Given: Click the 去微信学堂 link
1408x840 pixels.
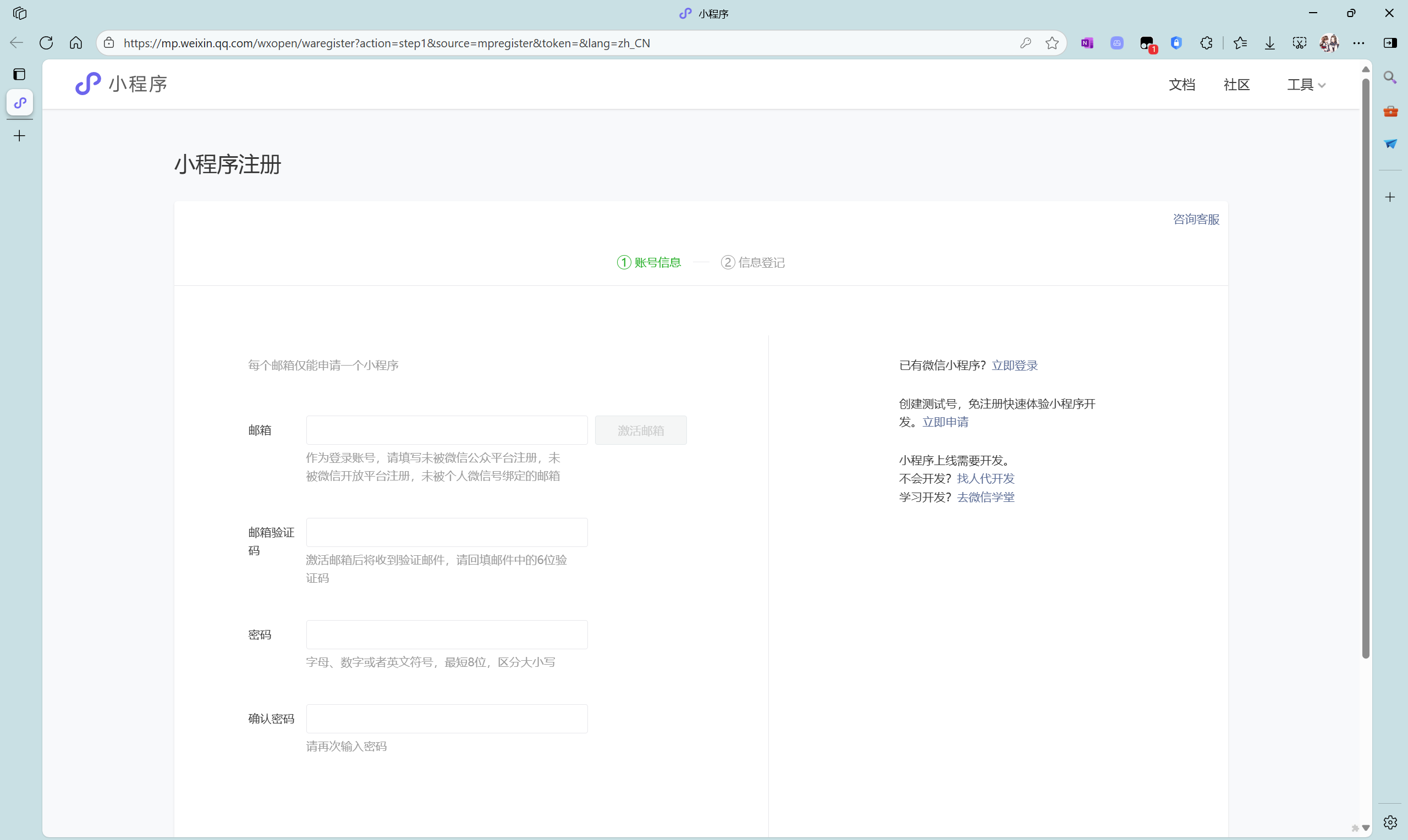Looking at the screenshot, I should (986, 497).
